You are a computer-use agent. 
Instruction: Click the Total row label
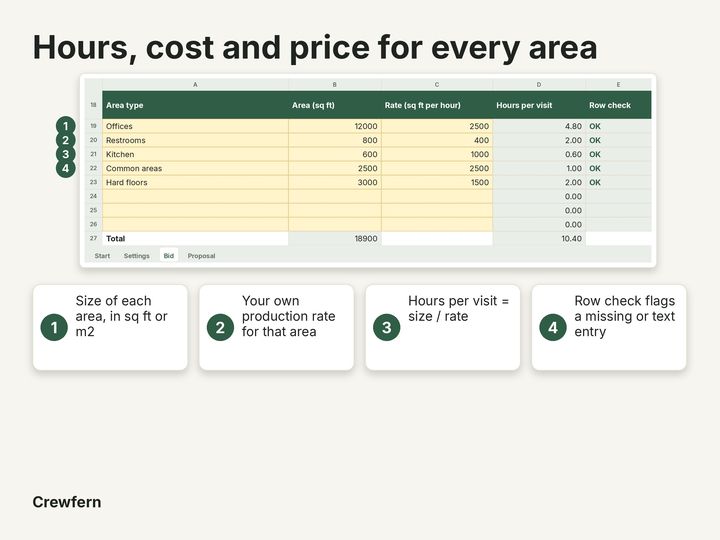[115, 238]
